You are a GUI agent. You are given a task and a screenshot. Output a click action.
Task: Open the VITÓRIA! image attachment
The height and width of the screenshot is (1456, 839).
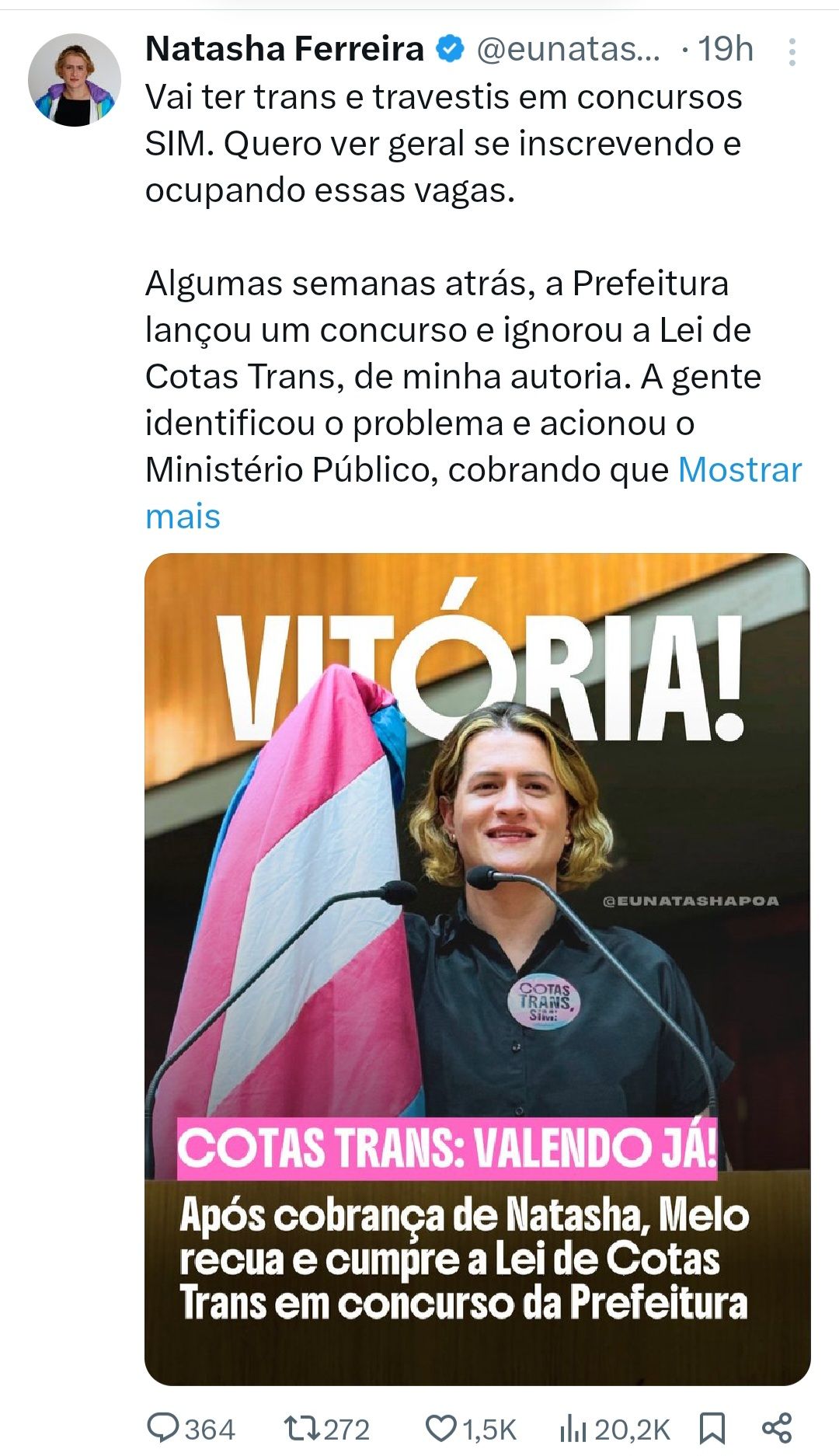477,969
